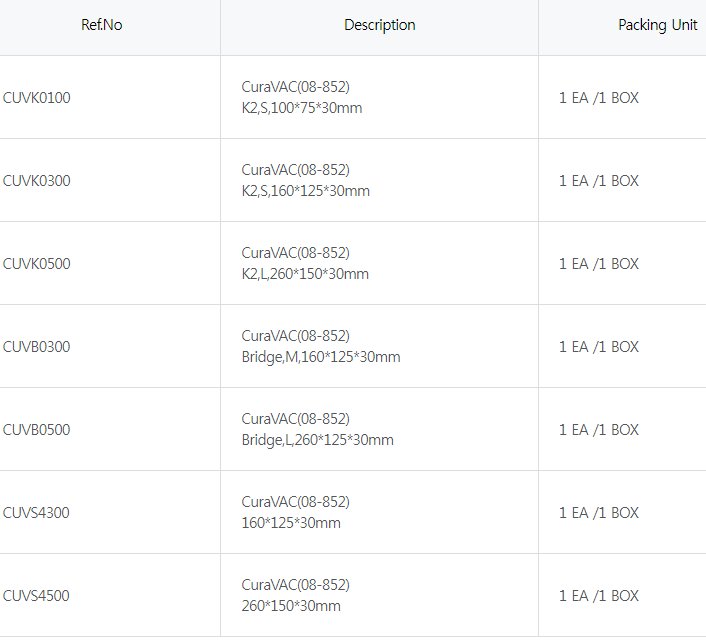Select the CUVS4300 reference number cell
Image resolution: width=706 pixels, height=641 pixels.
click(x=37, y=513)
